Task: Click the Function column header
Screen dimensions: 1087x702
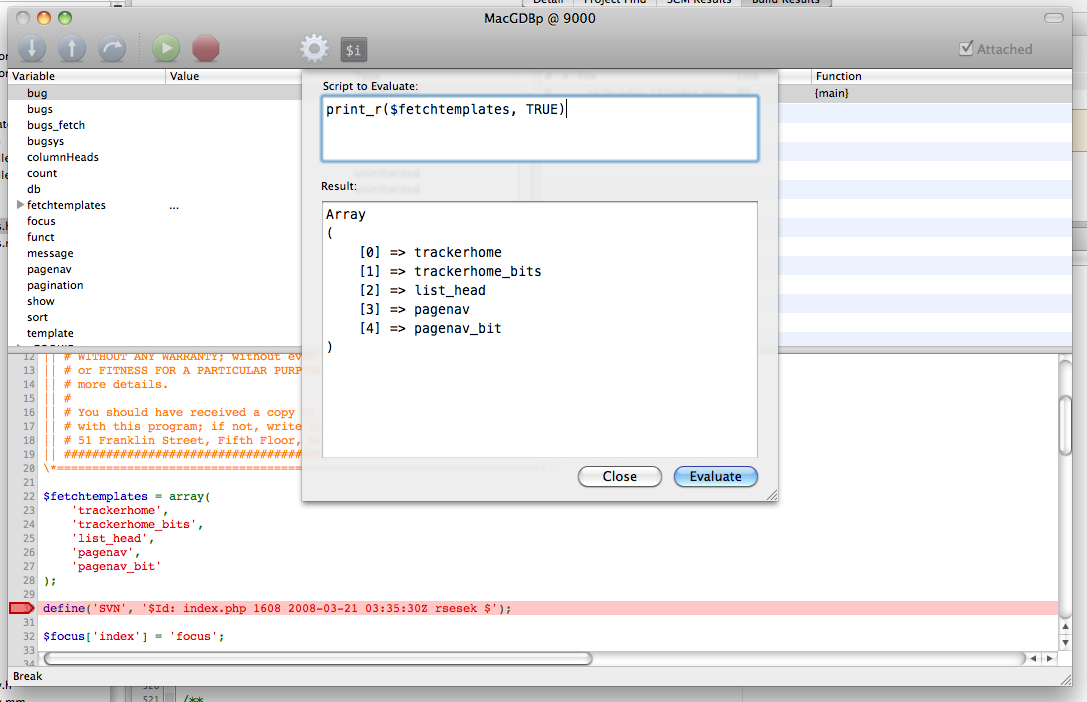Action: click(941, 76)
